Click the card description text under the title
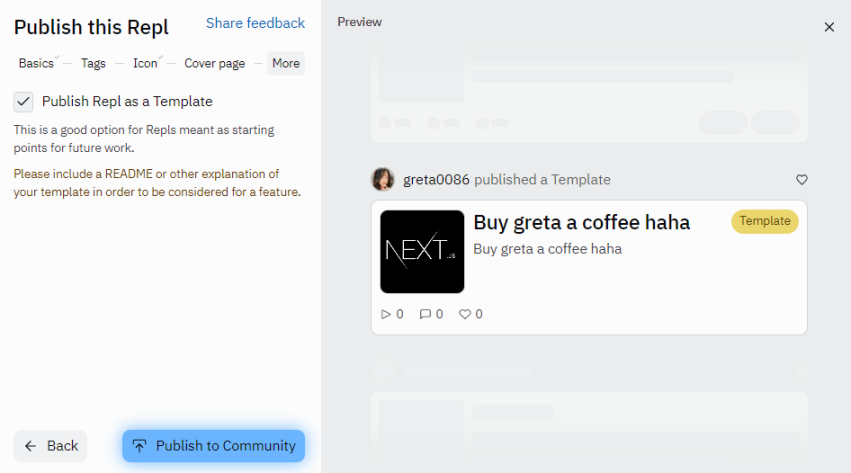 coord(547,249)
